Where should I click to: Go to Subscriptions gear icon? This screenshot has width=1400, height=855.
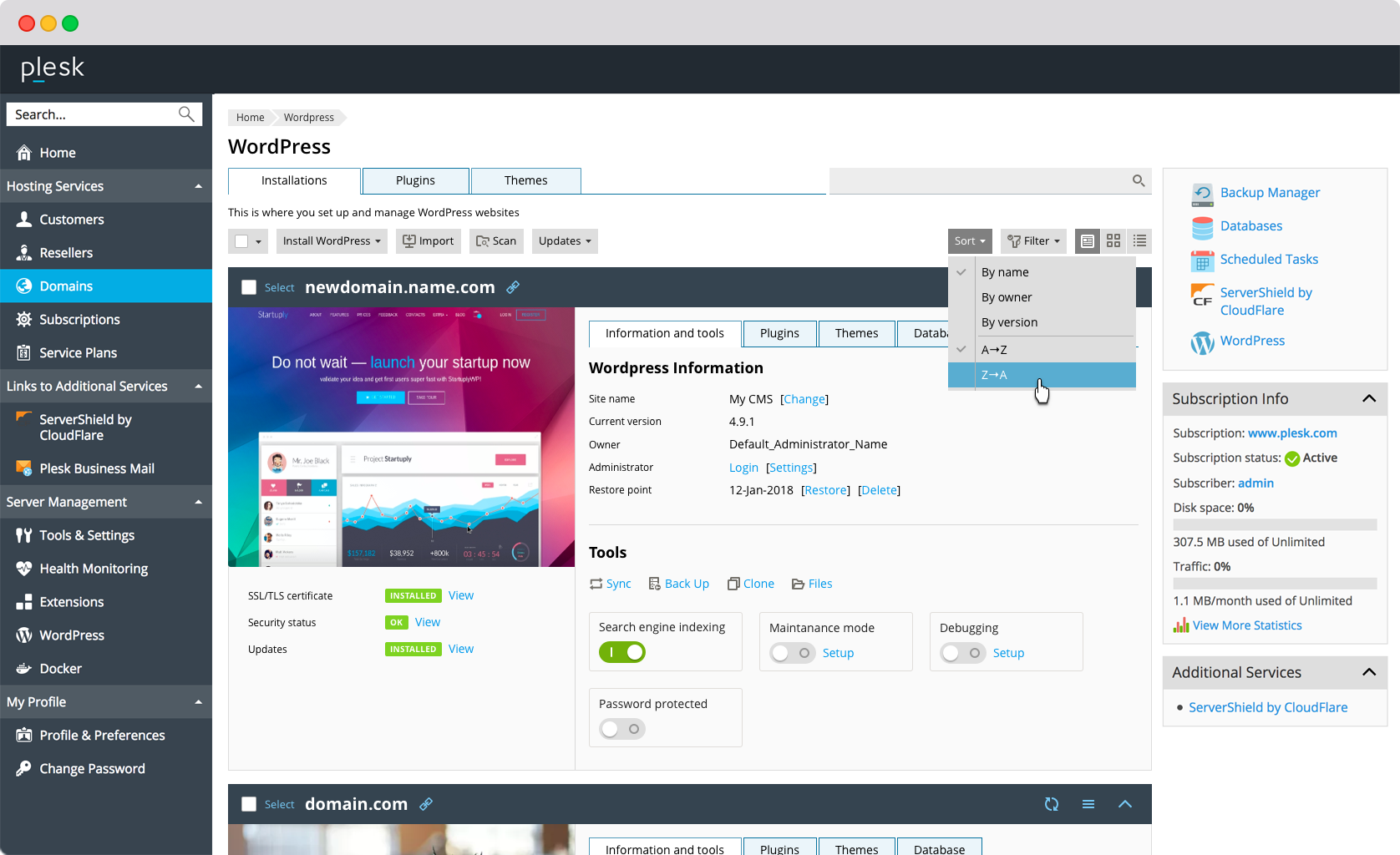click(x=24, y=319)
